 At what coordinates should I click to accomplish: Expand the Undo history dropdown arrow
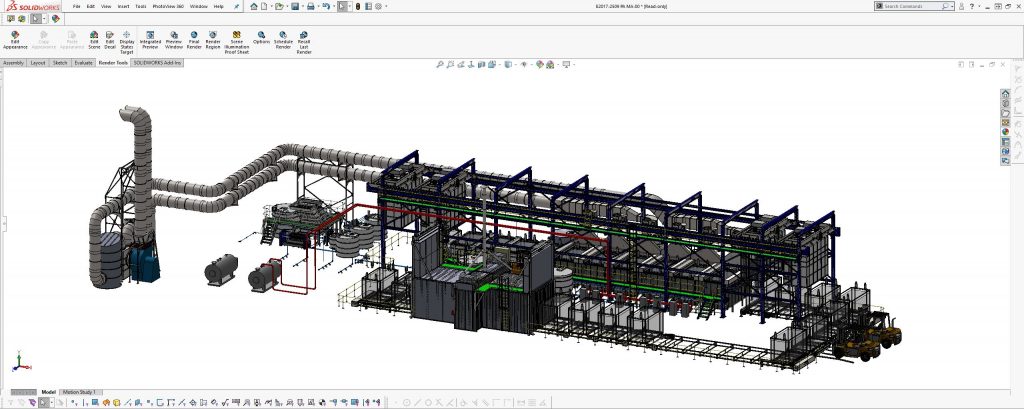pyautogui.click(x=332, y=6)
